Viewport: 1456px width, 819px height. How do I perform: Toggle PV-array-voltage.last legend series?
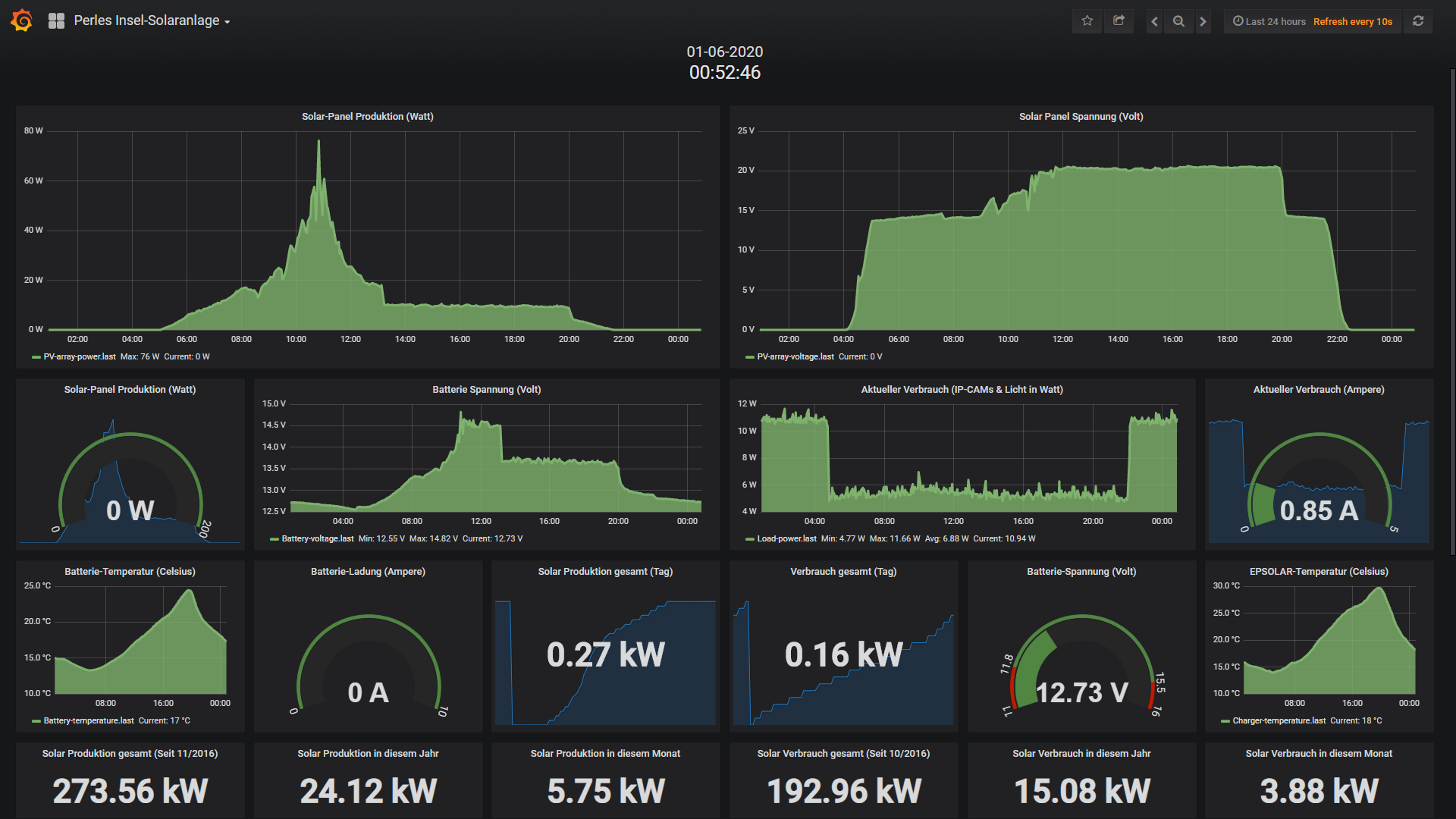pyautogui.click(x=795, y=356)
